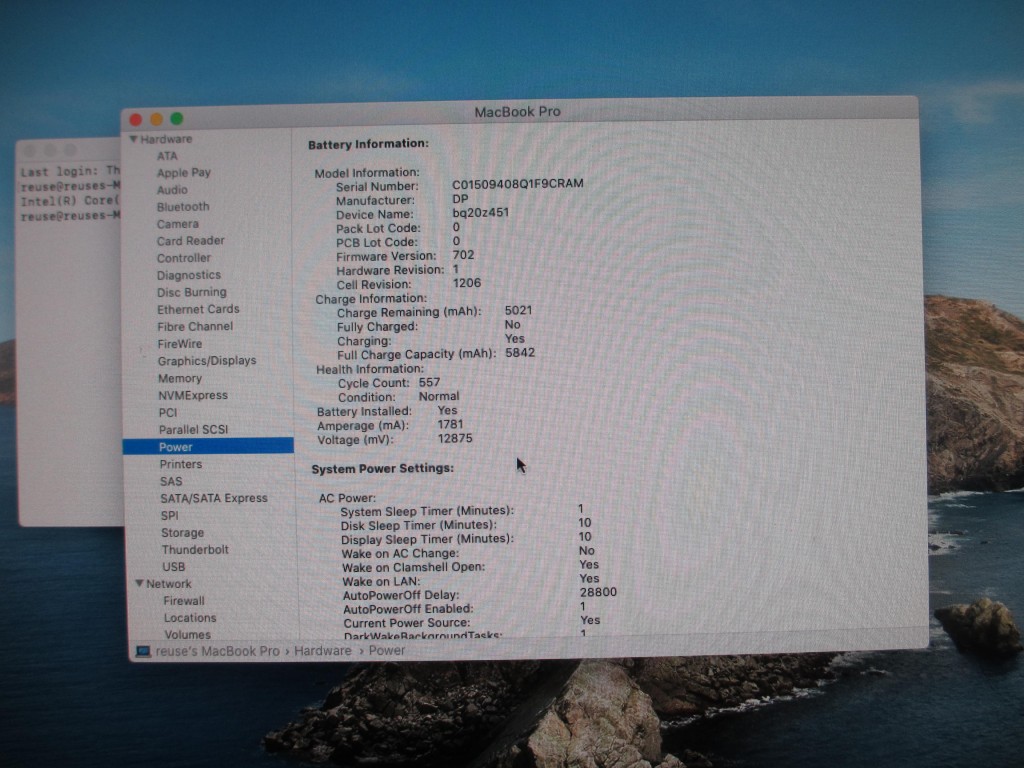Select Printers in the sidebar

[181, 464]
